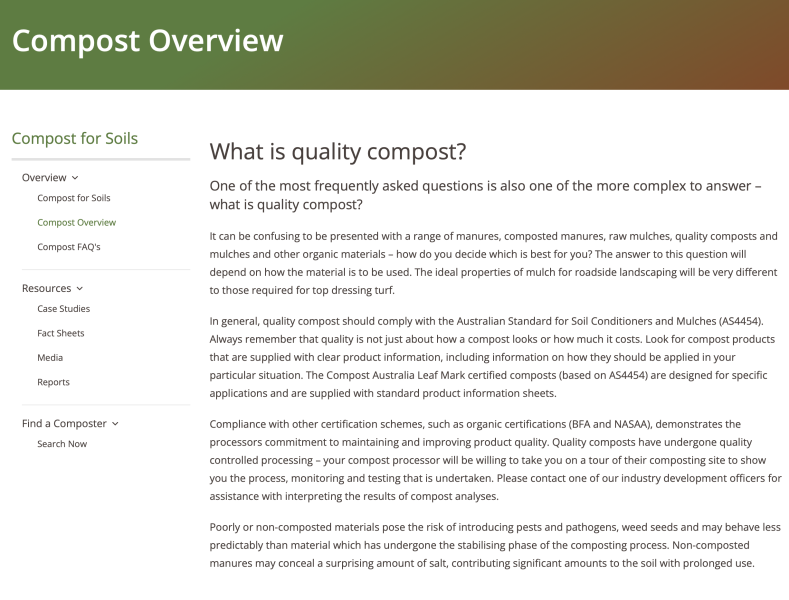Screen dimensions: 789x600
Task: Select the Overview menu heading
Action: point(44,178)
